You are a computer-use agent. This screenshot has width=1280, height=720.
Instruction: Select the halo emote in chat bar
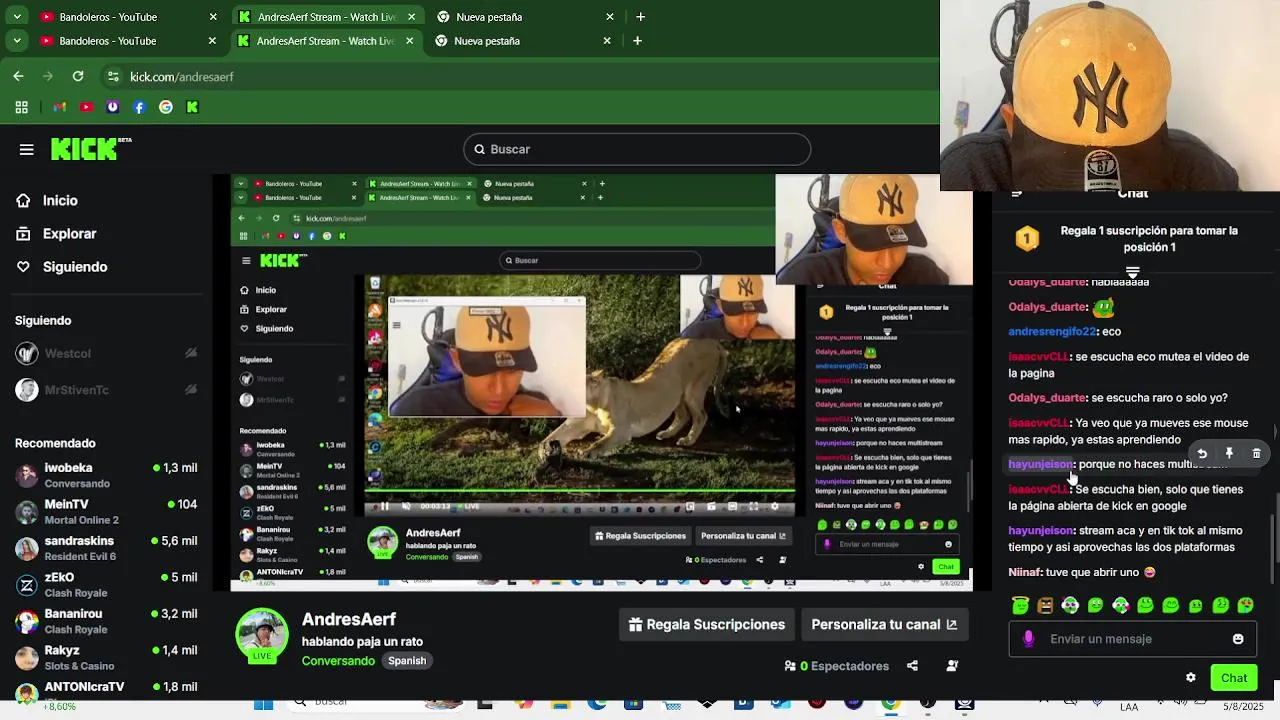coord(1020,605)
